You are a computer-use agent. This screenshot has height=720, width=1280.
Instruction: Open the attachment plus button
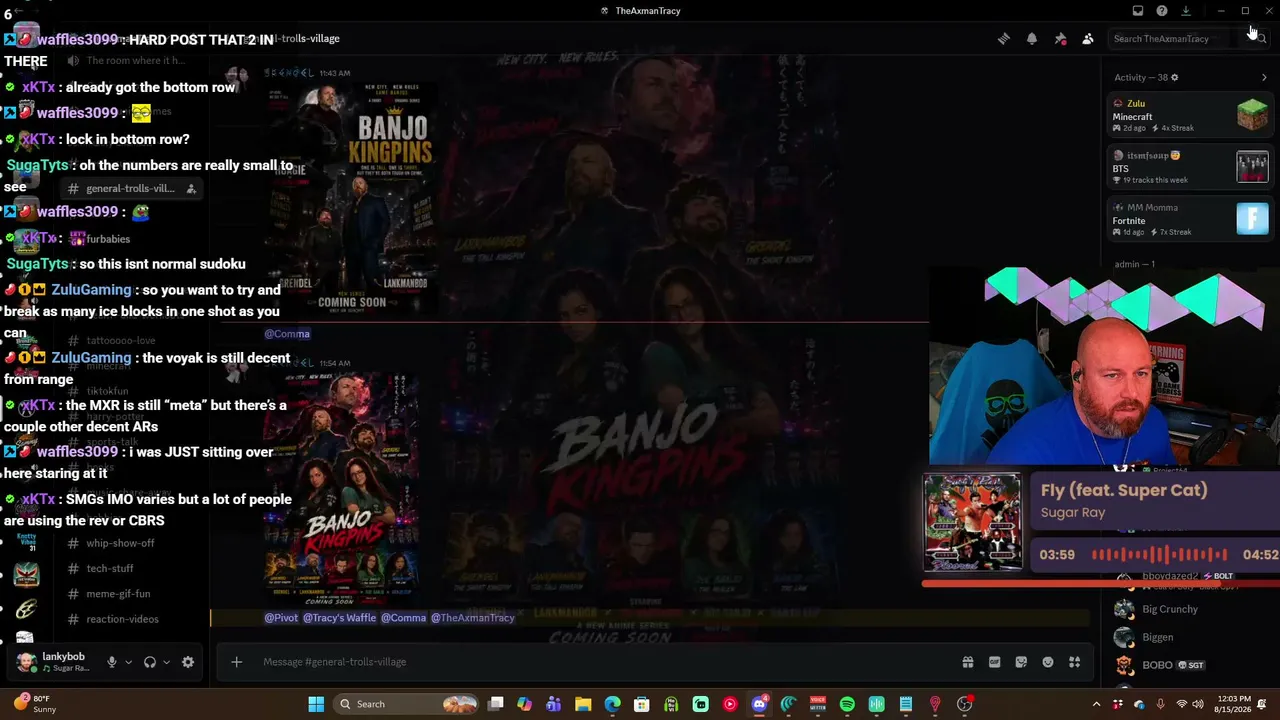pyautogui.click(x=236, y=662)
